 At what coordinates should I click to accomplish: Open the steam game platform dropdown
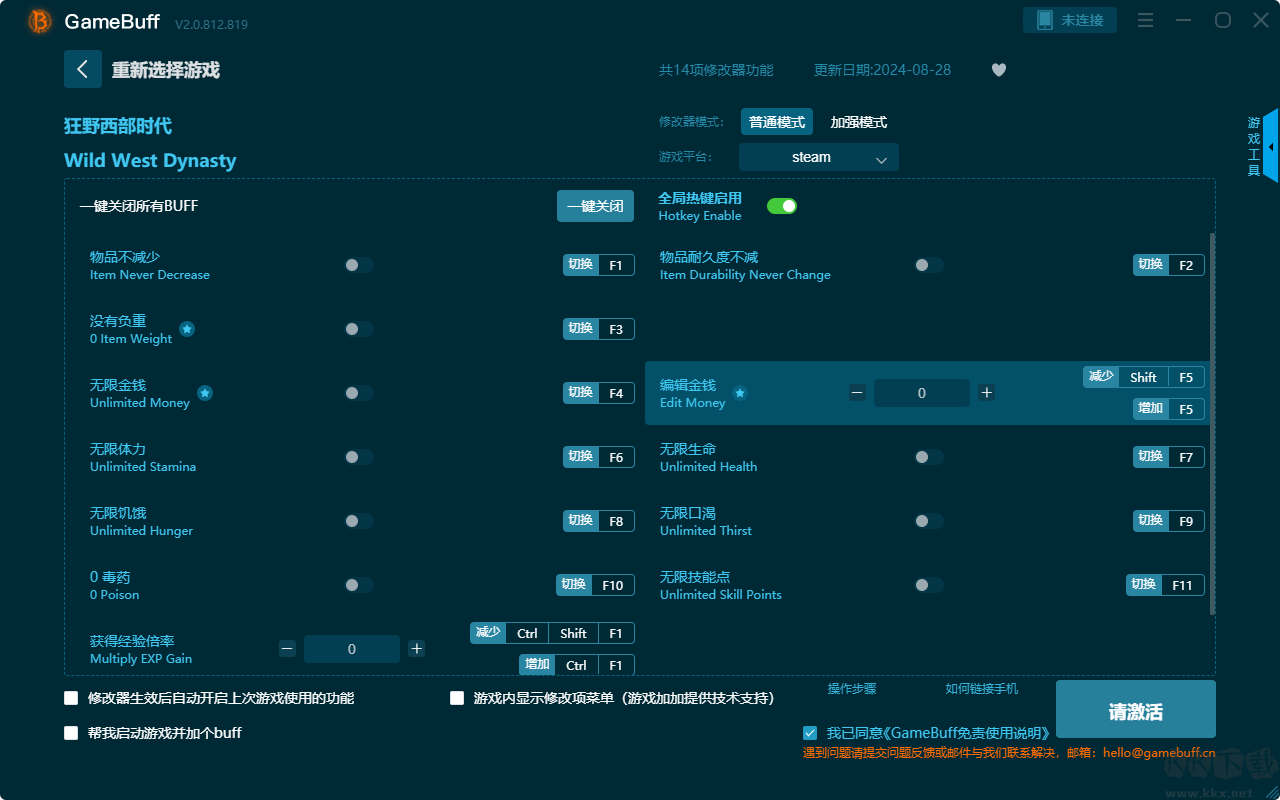pos(819,157)
